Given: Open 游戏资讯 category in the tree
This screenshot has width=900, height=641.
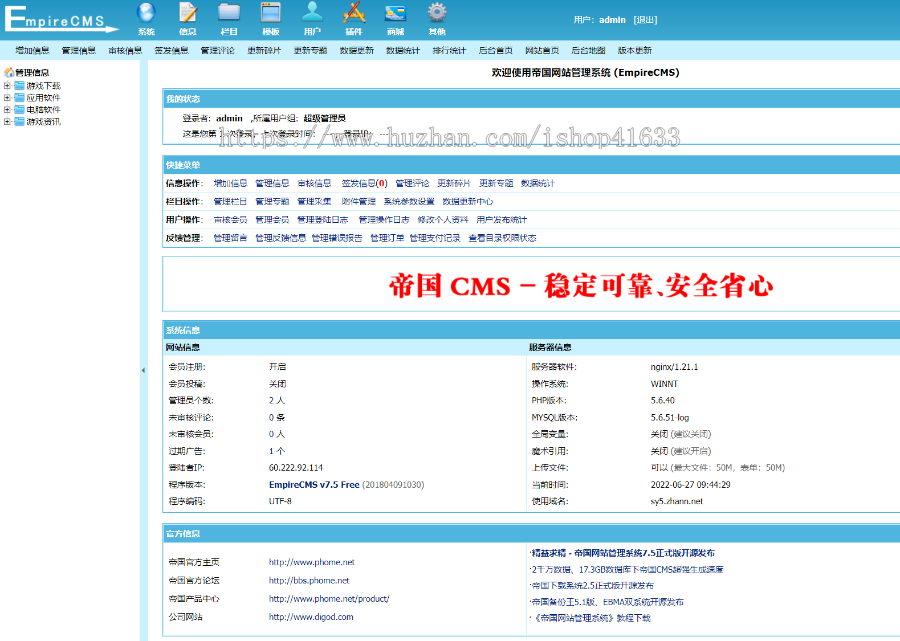Looking at the screenshot, I should pos(43,122).
